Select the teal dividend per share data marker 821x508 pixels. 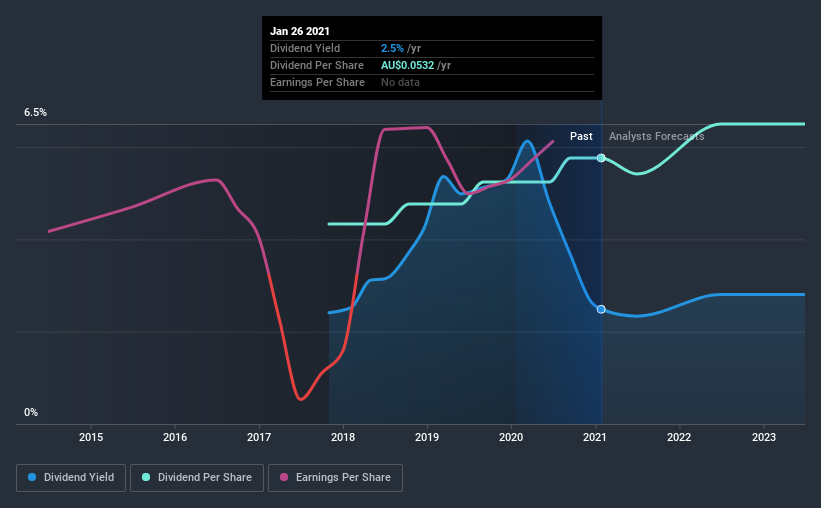601,158
